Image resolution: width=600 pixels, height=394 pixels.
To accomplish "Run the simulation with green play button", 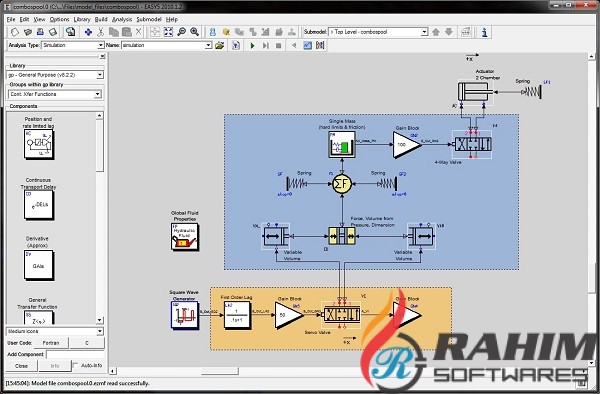I will point(252,46).
